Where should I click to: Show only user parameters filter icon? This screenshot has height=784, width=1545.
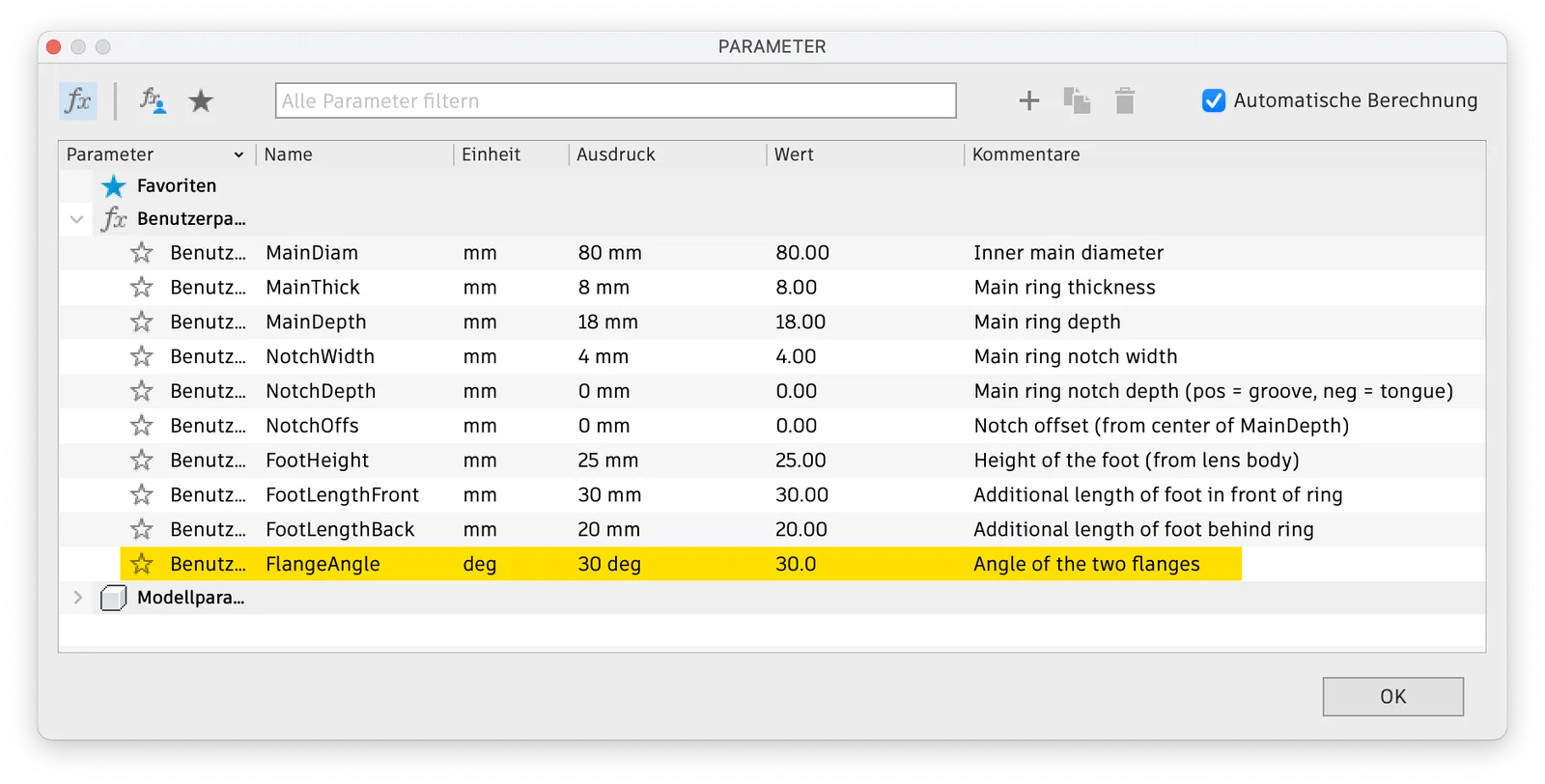(153, 100)
